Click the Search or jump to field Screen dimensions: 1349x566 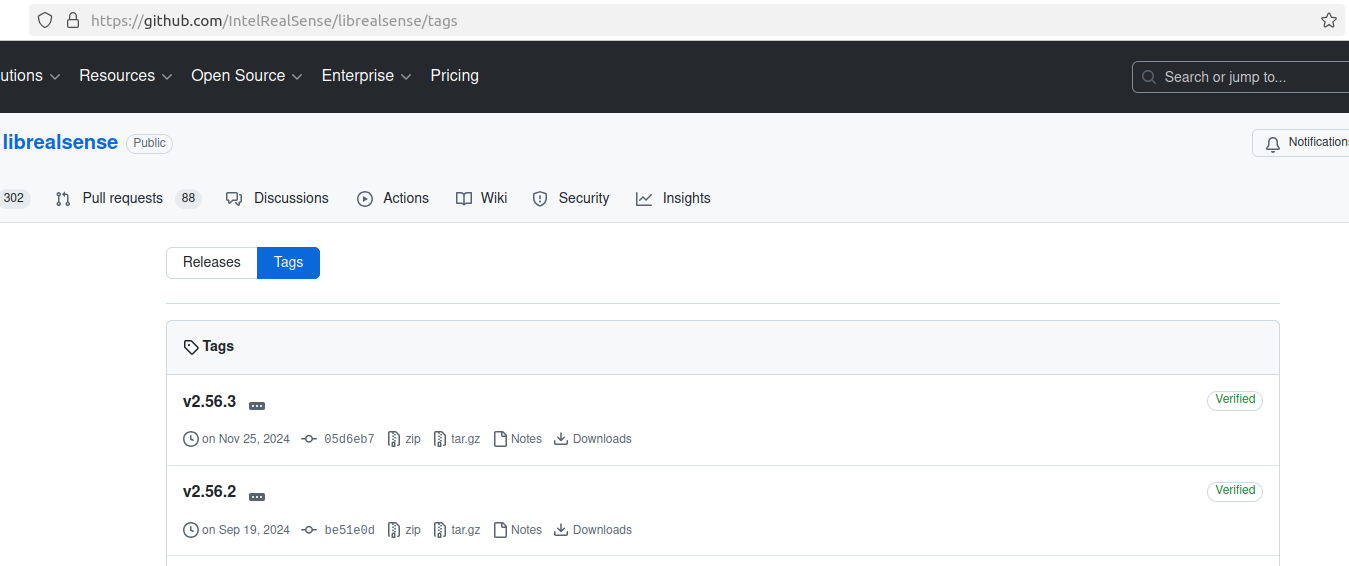tap(1241, 77)
